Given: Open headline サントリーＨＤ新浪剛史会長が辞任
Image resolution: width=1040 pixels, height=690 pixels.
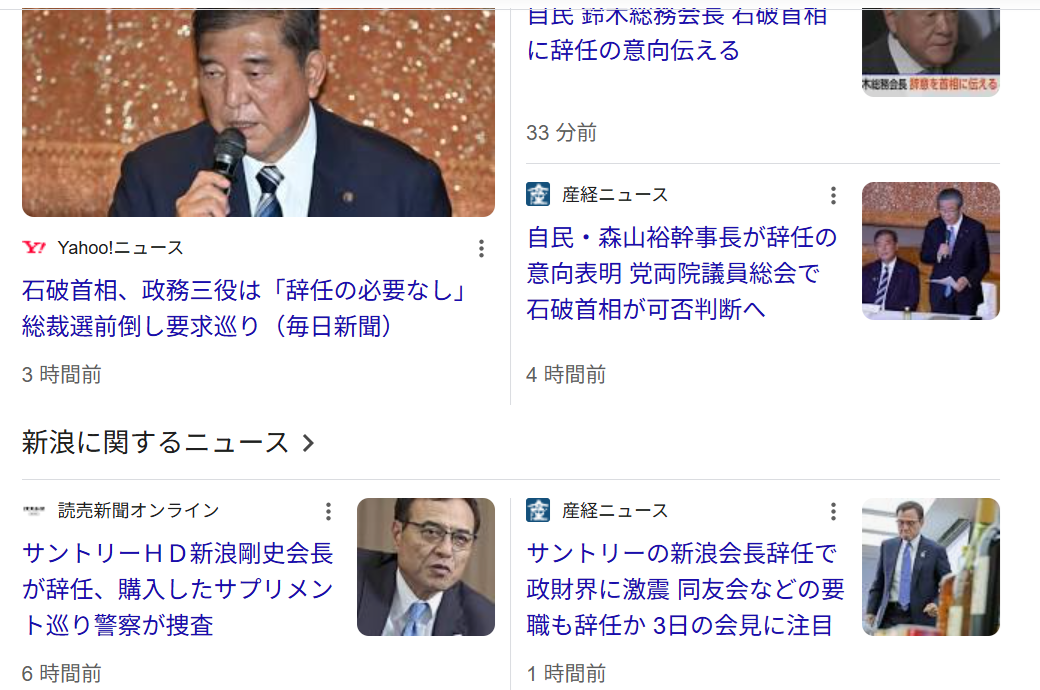Looking at the screenshot, I should point(178,588).
